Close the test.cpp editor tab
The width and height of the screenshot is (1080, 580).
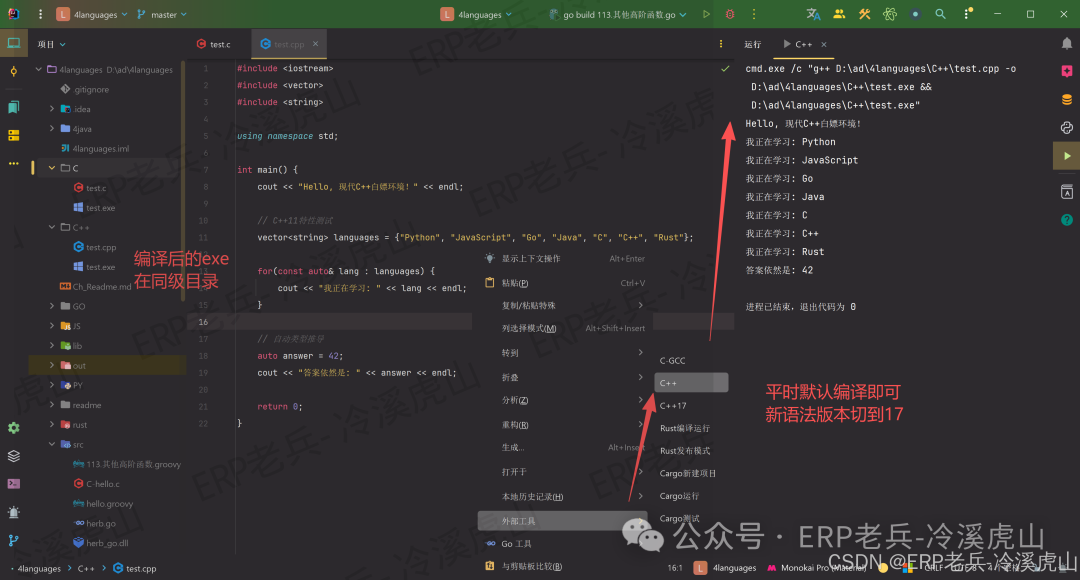tap(315, 43)
